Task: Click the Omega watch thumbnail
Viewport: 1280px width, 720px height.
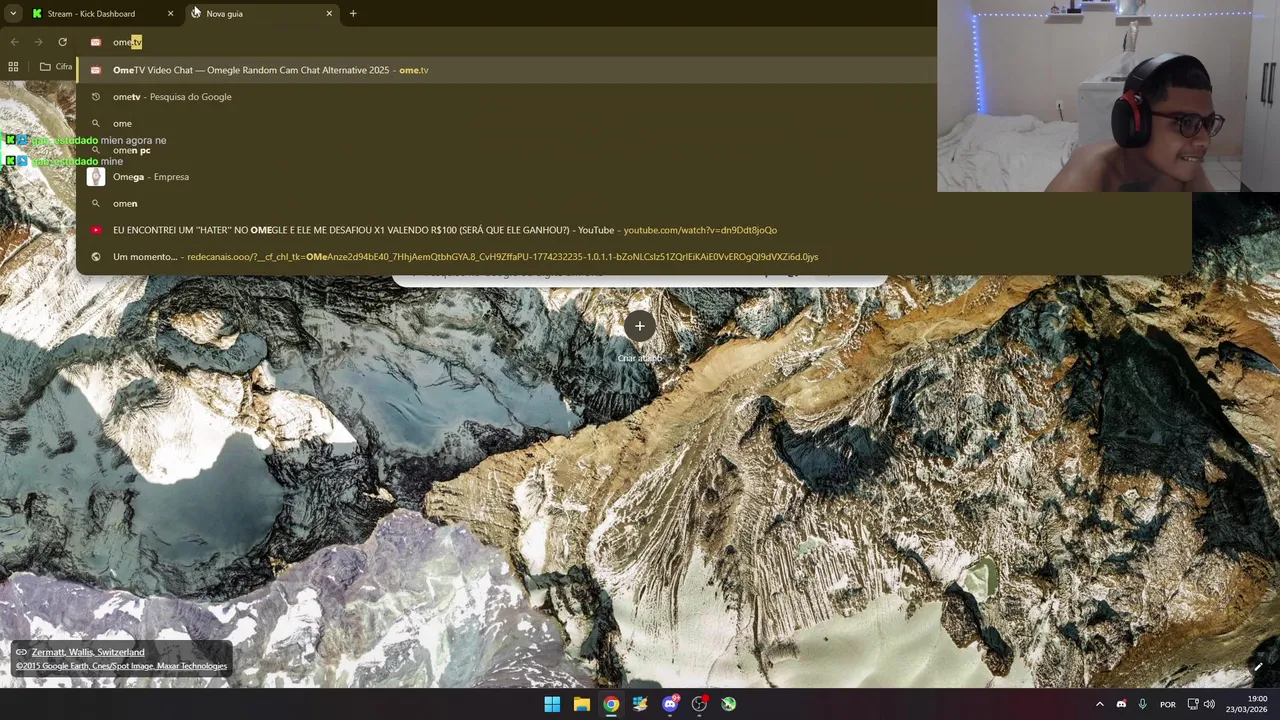Action: [x=96, y=177]
